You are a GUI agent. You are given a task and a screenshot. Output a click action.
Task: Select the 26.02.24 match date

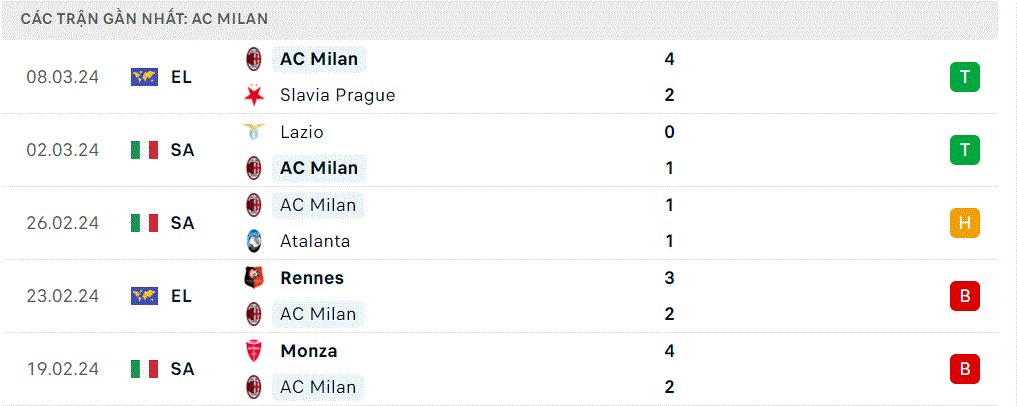(x=63, y=223)
